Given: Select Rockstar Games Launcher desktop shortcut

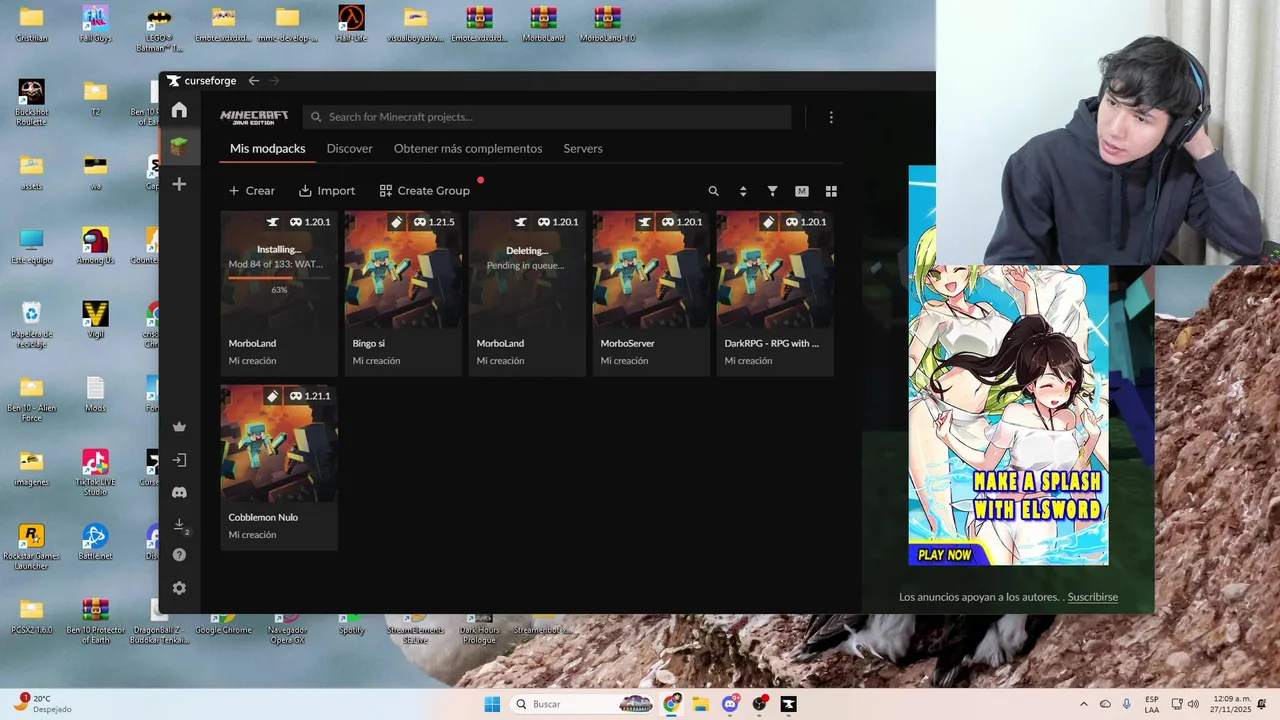Looking at the screenshot, I should [31, 546].
